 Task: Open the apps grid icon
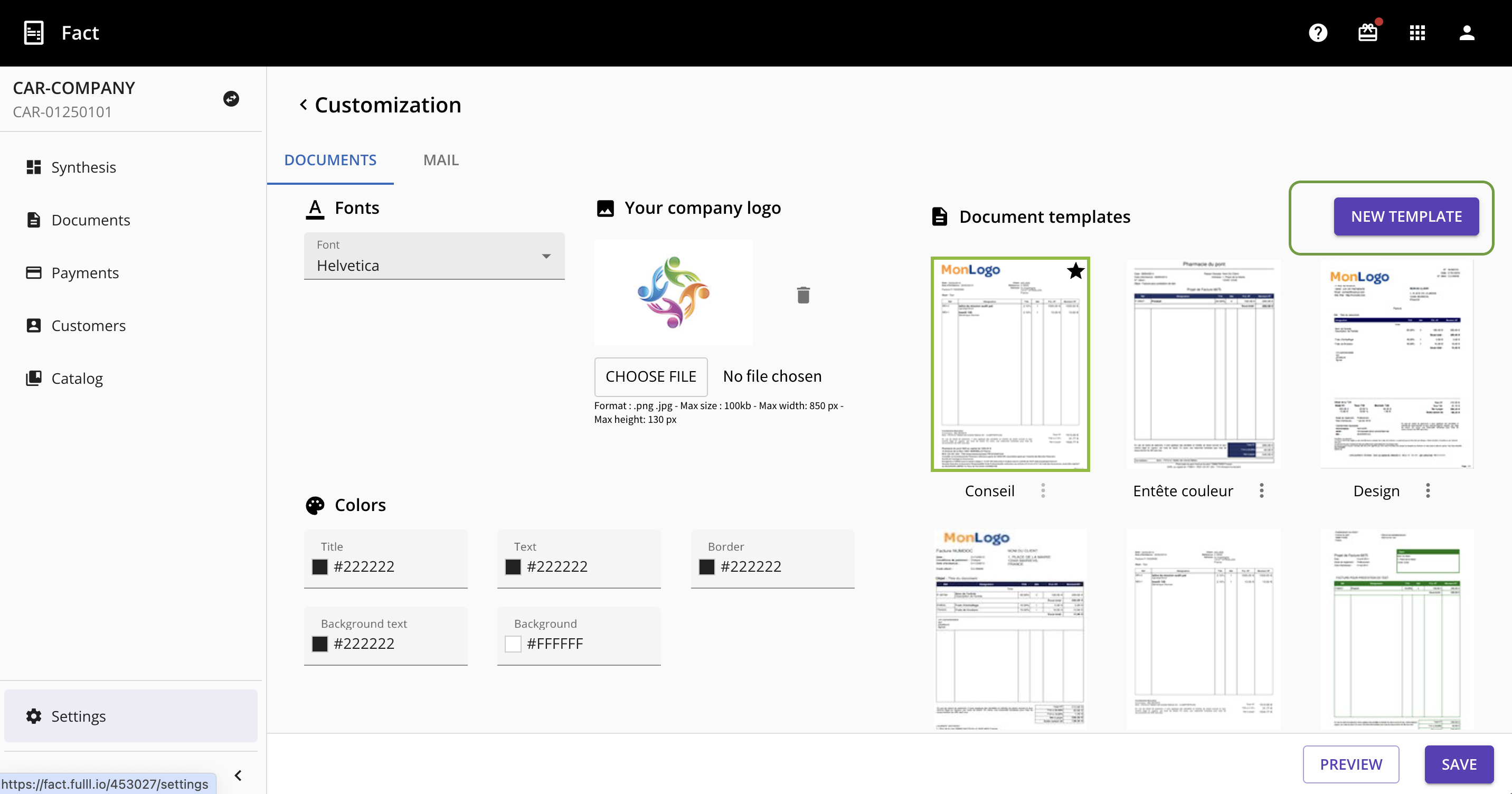(x=1417, y=33)
